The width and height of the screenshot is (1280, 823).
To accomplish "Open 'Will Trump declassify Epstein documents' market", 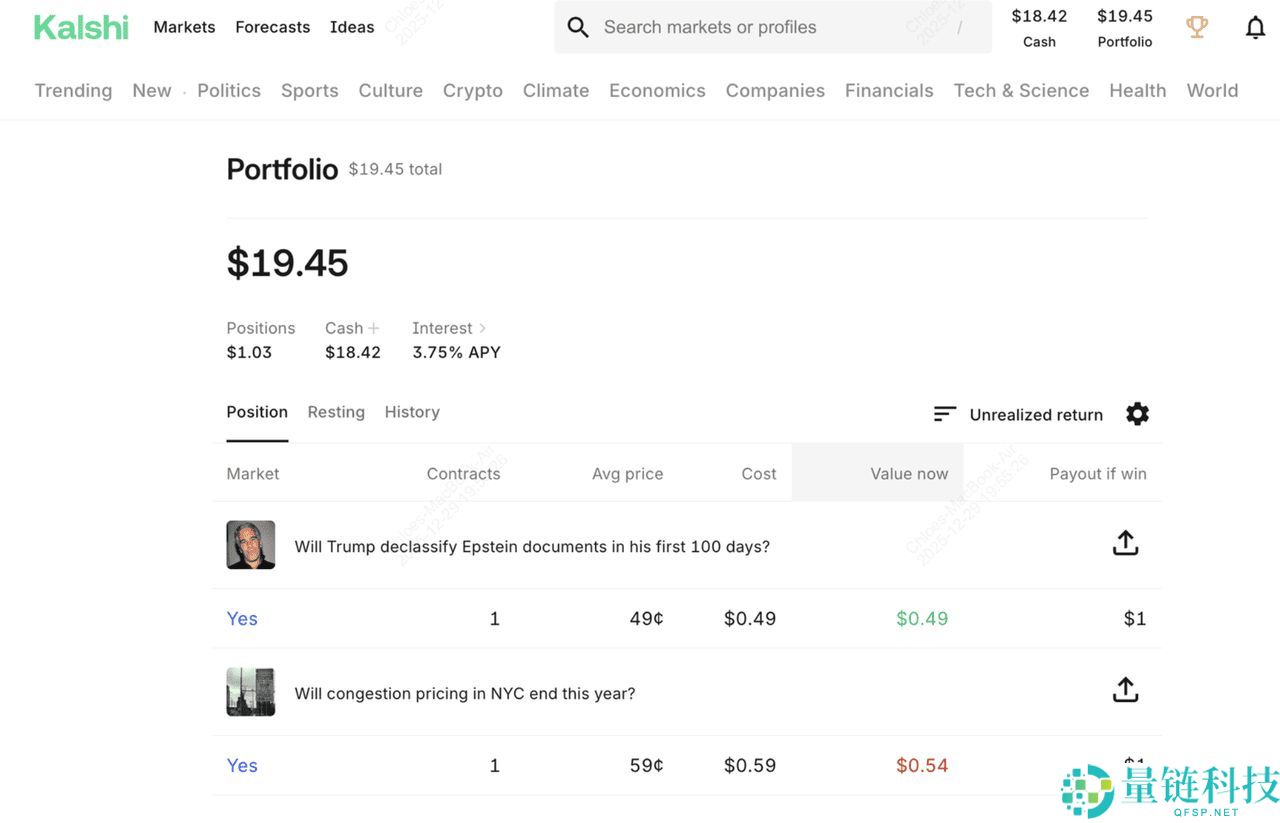I will [x=532, y=547].
